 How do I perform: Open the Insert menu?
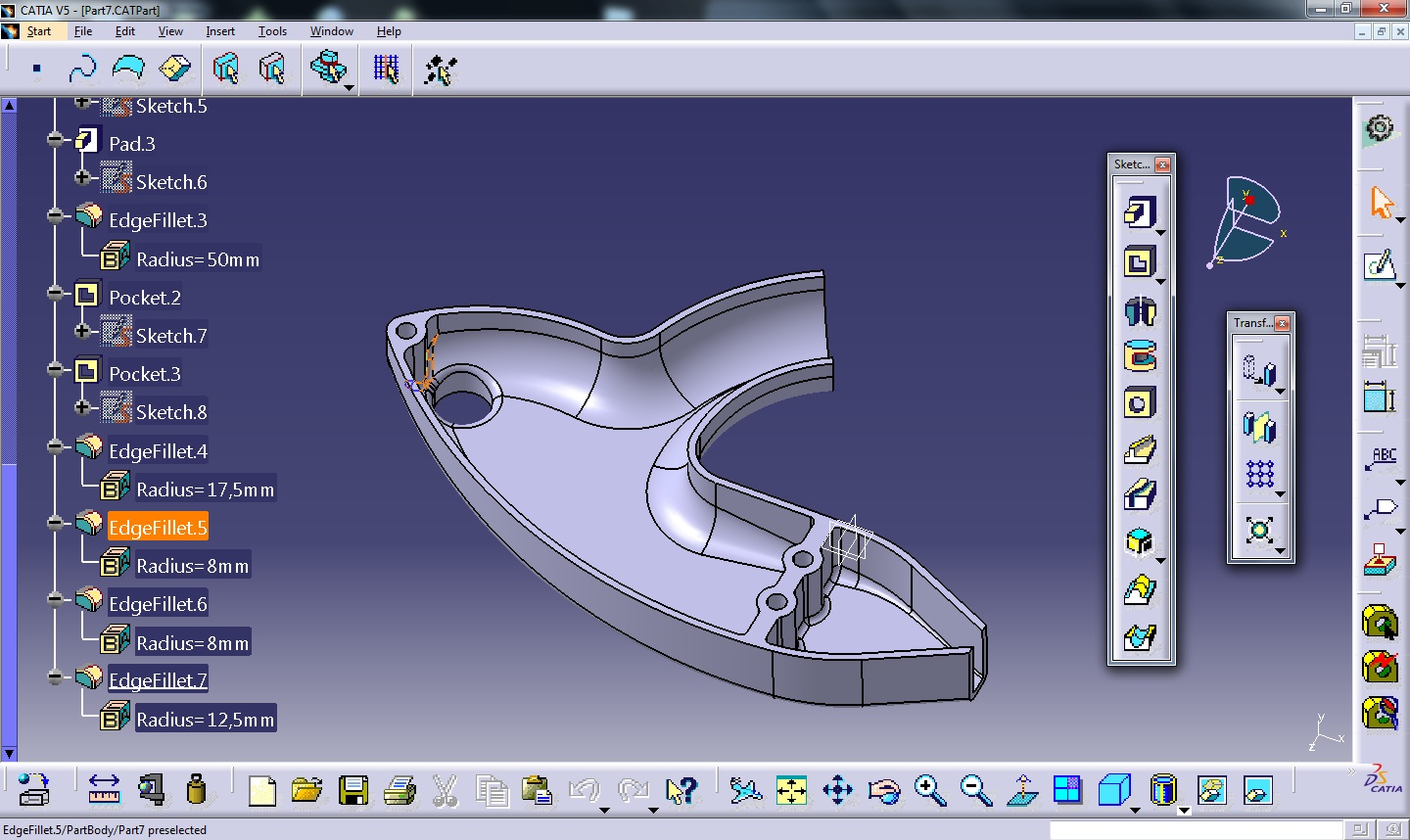(220, 31)
